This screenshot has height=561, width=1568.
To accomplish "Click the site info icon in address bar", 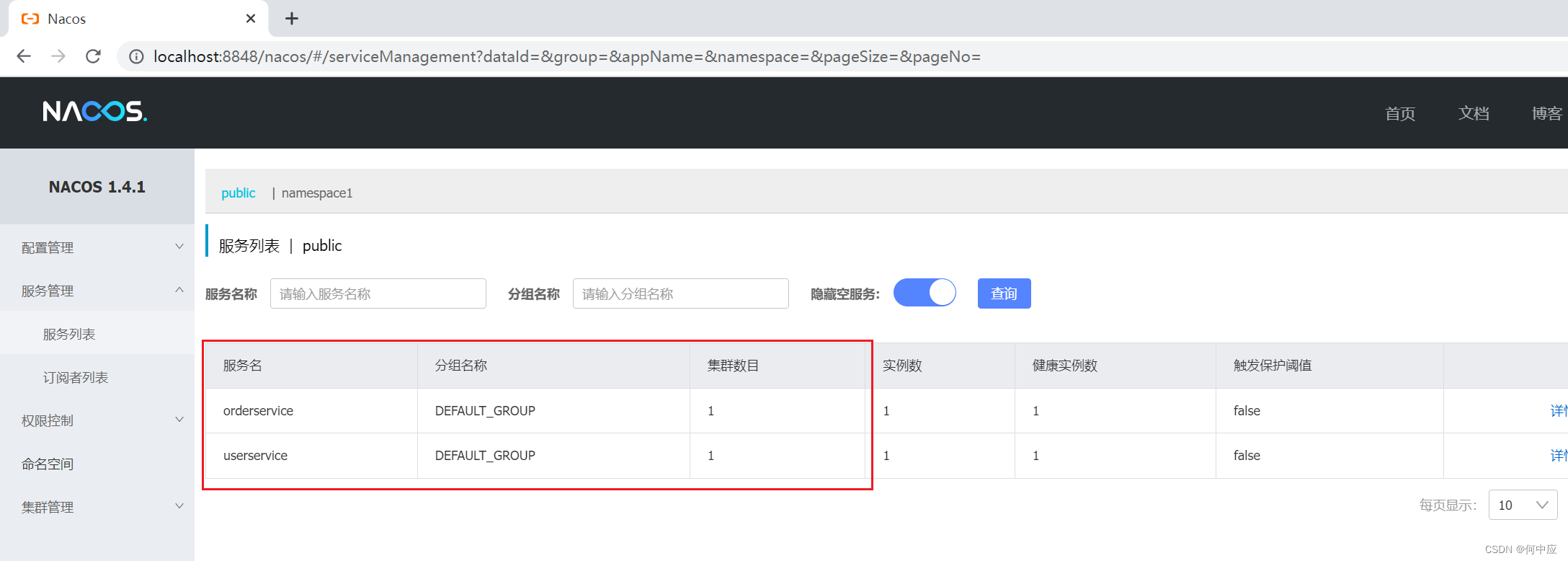I will click(136, 56).
